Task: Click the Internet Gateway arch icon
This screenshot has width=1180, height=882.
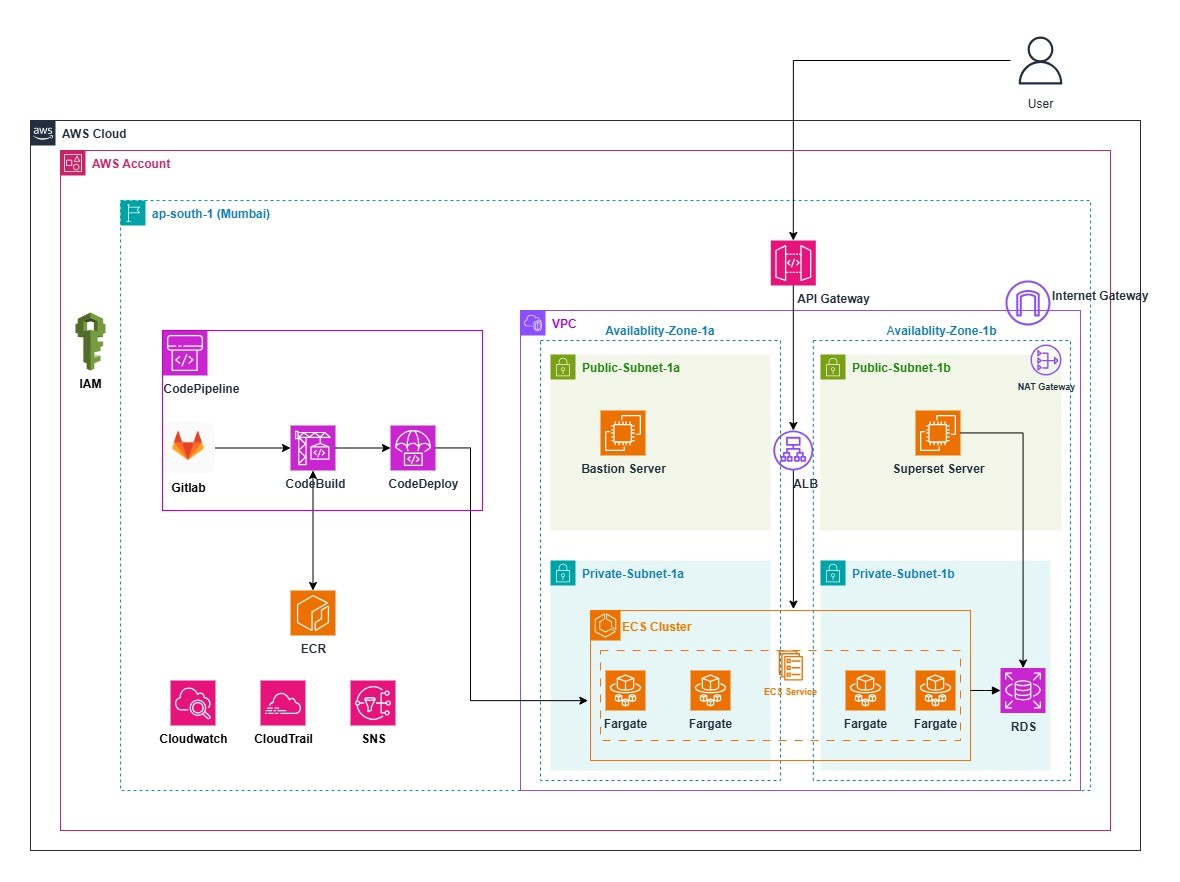Action: [1026, 303]
